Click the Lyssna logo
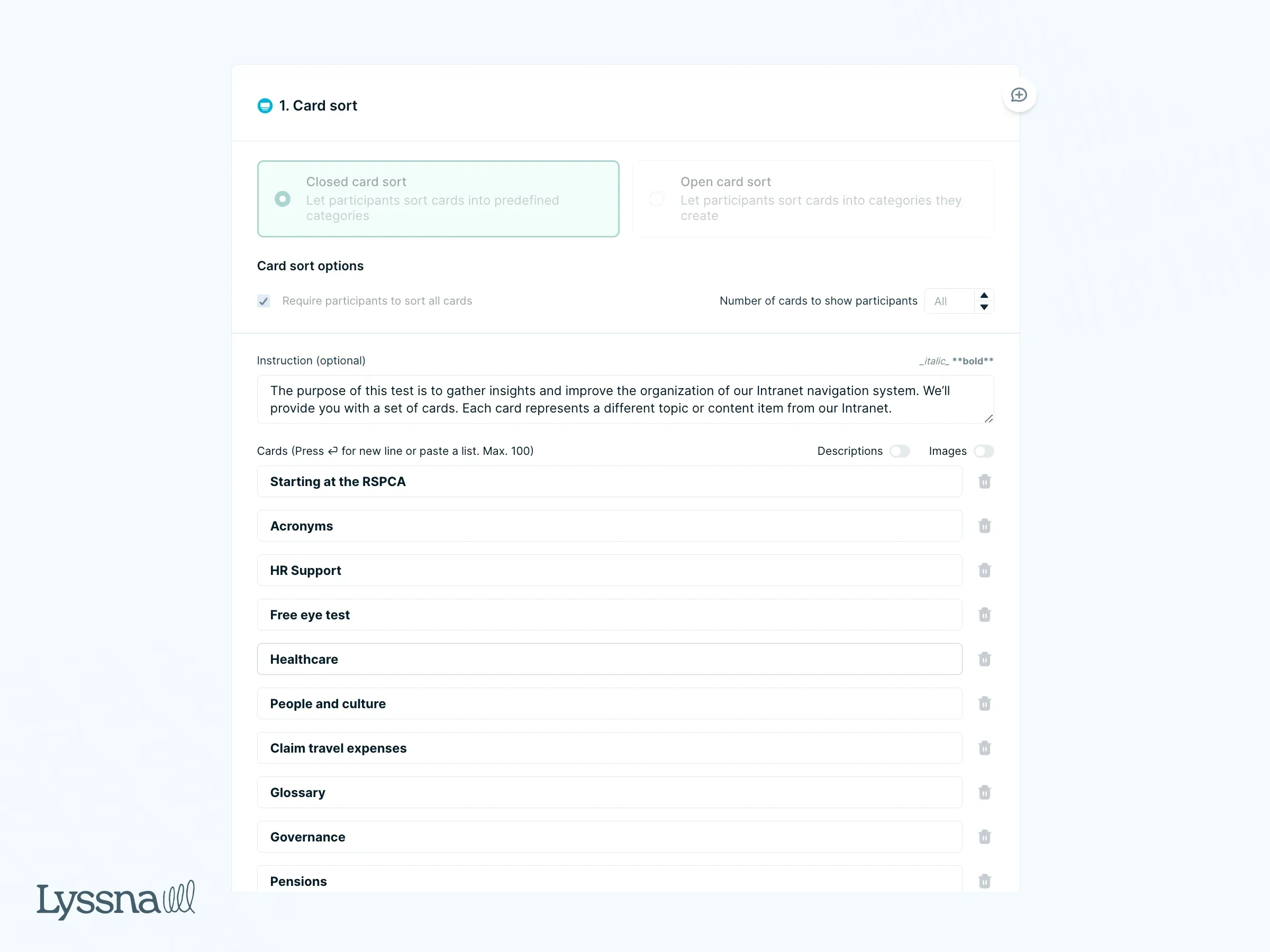The width and height of the screenshot is (1270, 952). tap(115, 899)
